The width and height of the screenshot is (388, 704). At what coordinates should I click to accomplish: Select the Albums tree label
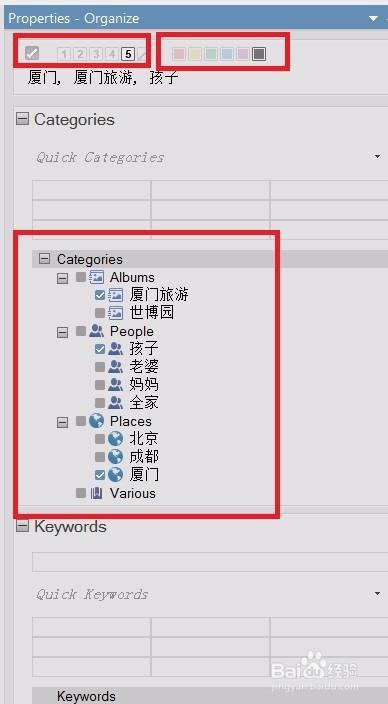pyautogui.click(x=132, y=277)
